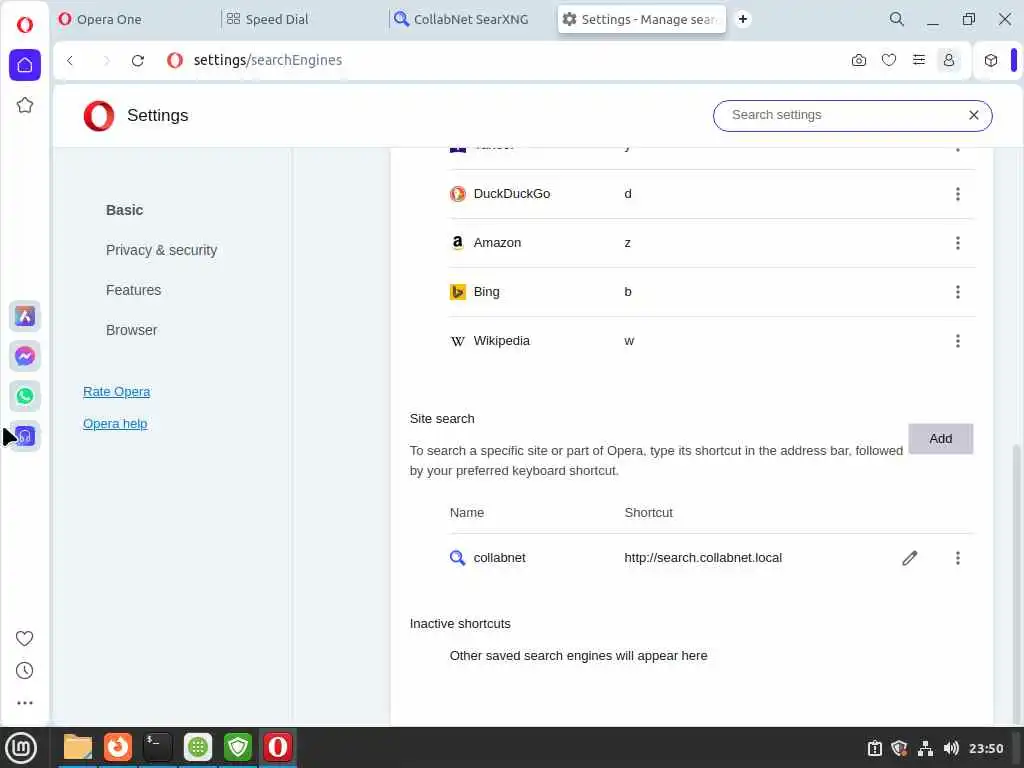This screenshot has height=768, width=1024.
Task: Switch to CollabNet SearXNG tab
Action: point(472,19)
